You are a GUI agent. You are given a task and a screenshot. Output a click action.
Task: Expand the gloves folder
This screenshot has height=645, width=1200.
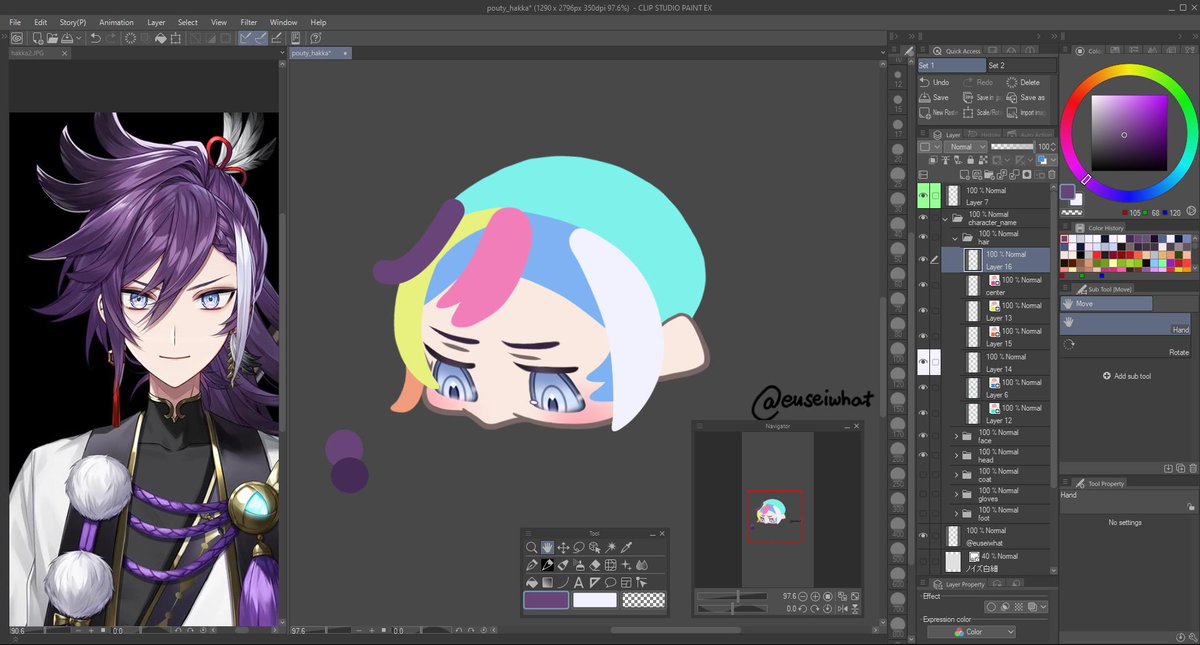[x=956, y=494]
